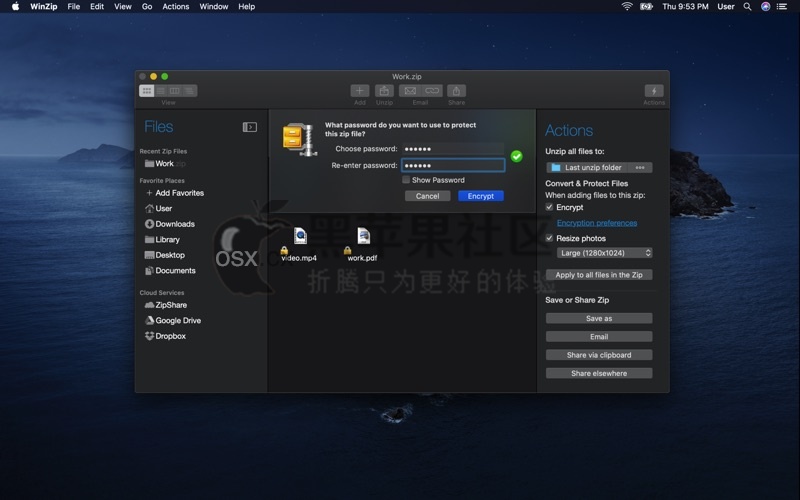Open Desktop in sidebar
Image resolution: width=800 pixels, height=500 pixels.
point(165,255)
